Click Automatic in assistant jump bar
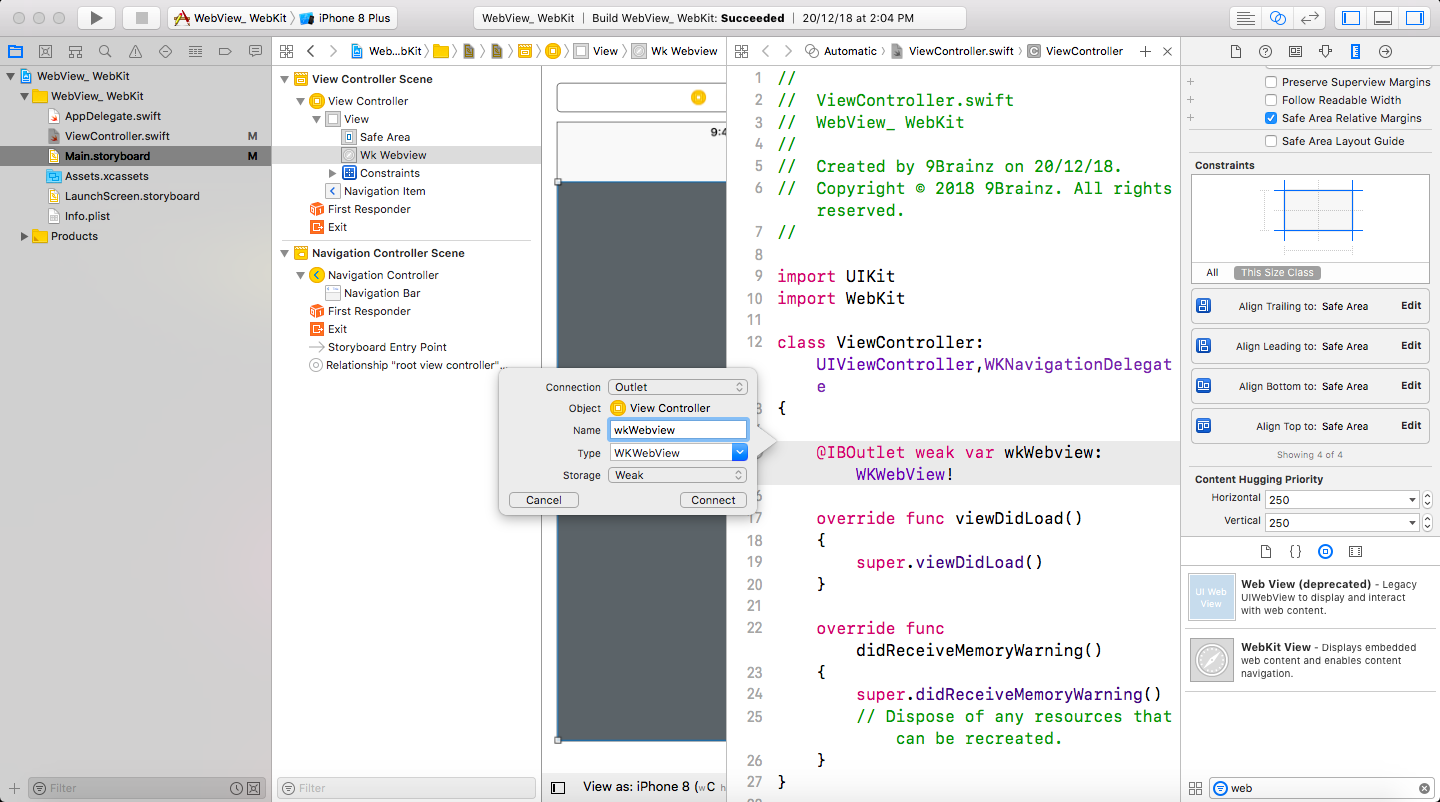This screenshot has height=802, width=1440. 850,51
